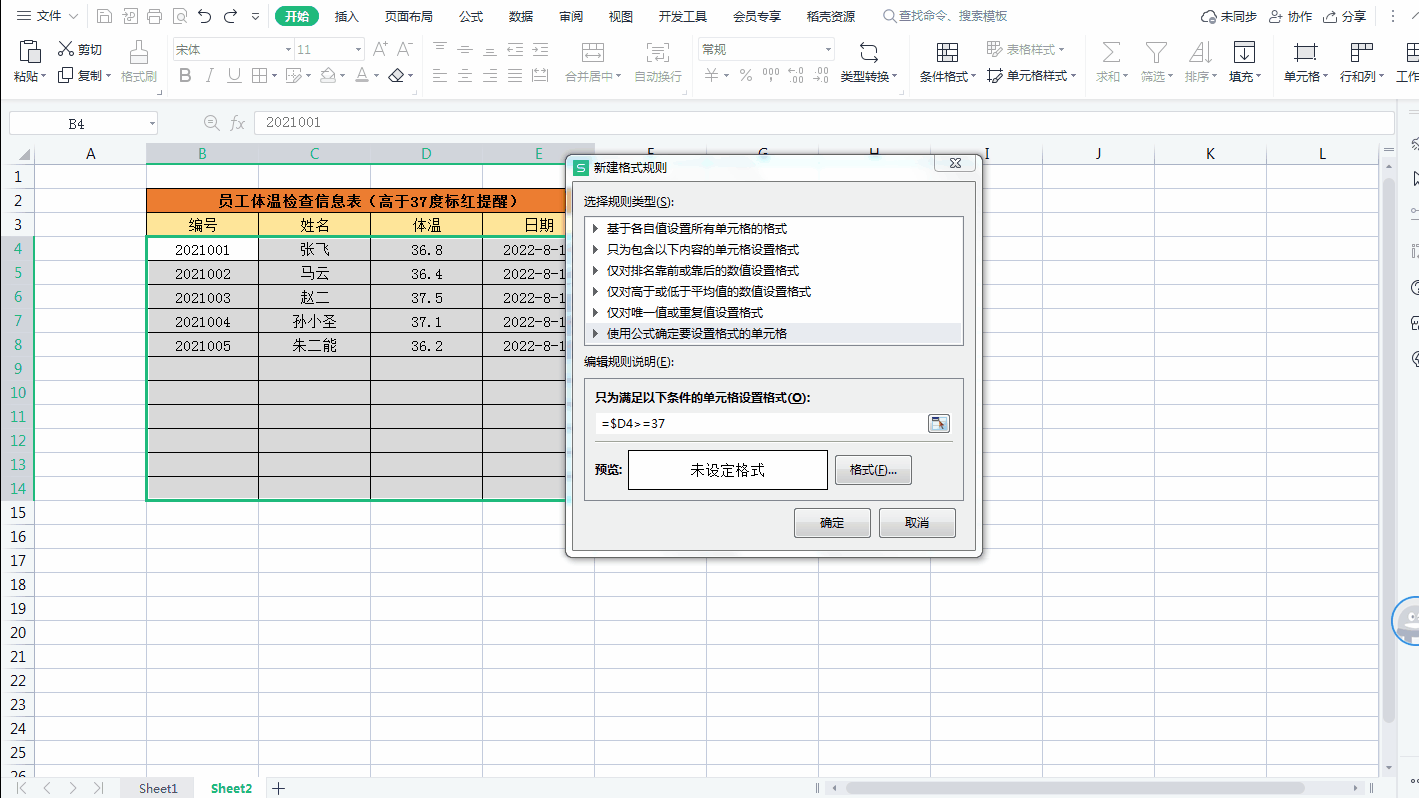Click the Undo arrow in the quick access bar
Image resolution: width=1419 pixels, height=798 pixels.
click(x=205, y=16)
